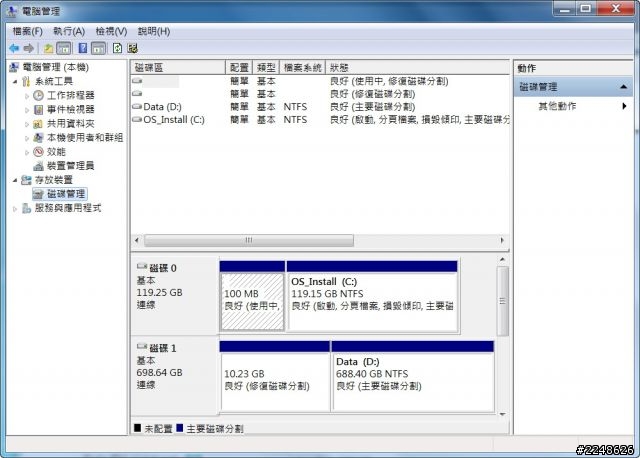Screen dimensions: 640x458
Task: Click the disk view vertical scrollbar thumb
Action: [502, 301]
